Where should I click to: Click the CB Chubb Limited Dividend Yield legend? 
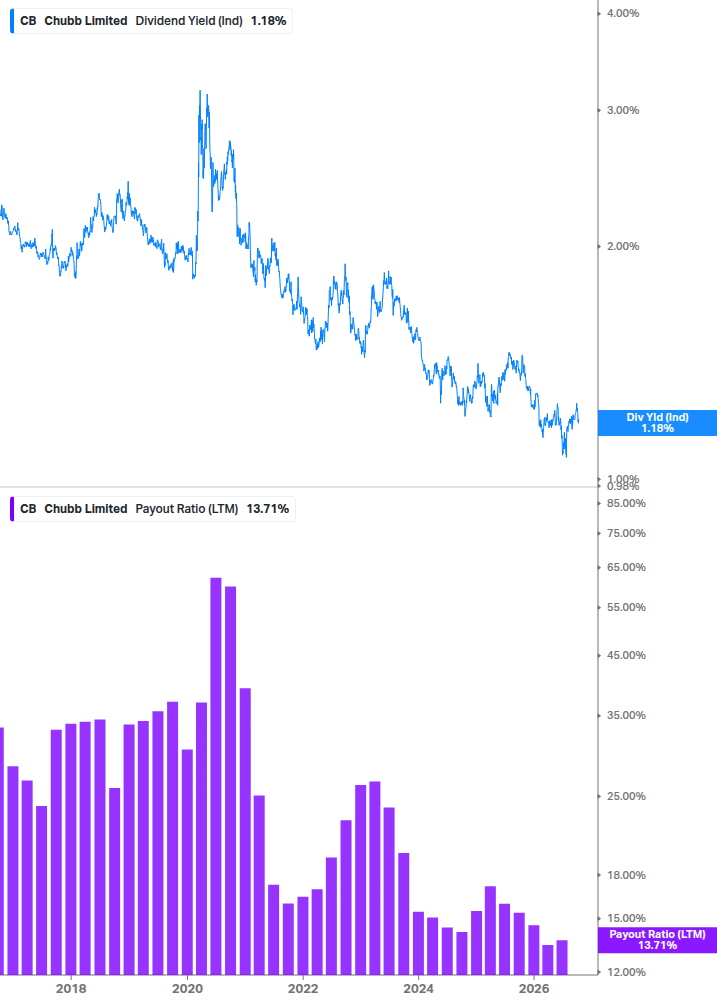(x=151, y=21)
